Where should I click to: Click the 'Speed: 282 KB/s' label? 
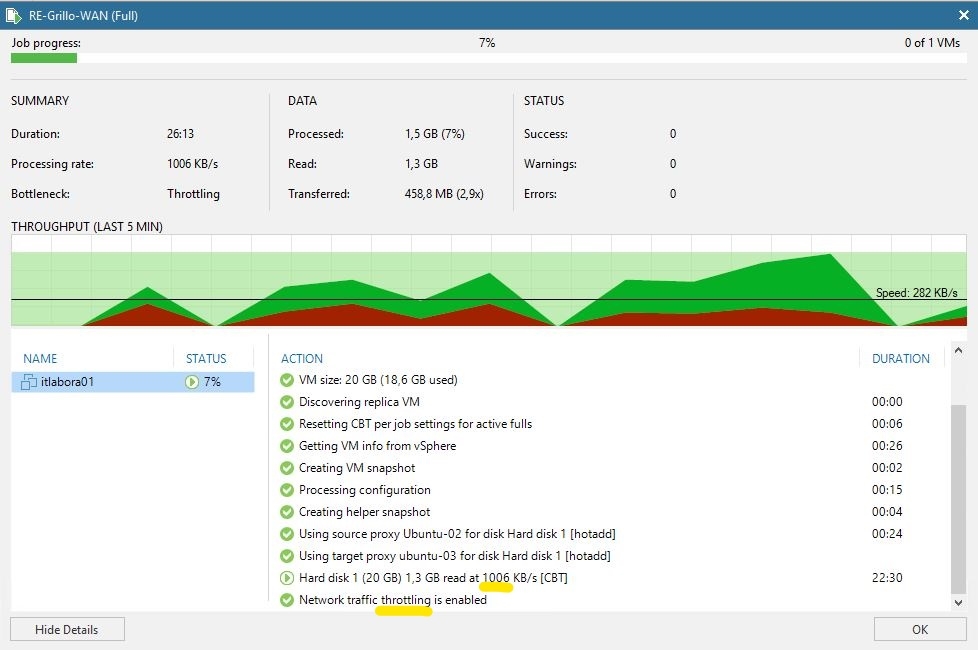(x=916, y=293)
